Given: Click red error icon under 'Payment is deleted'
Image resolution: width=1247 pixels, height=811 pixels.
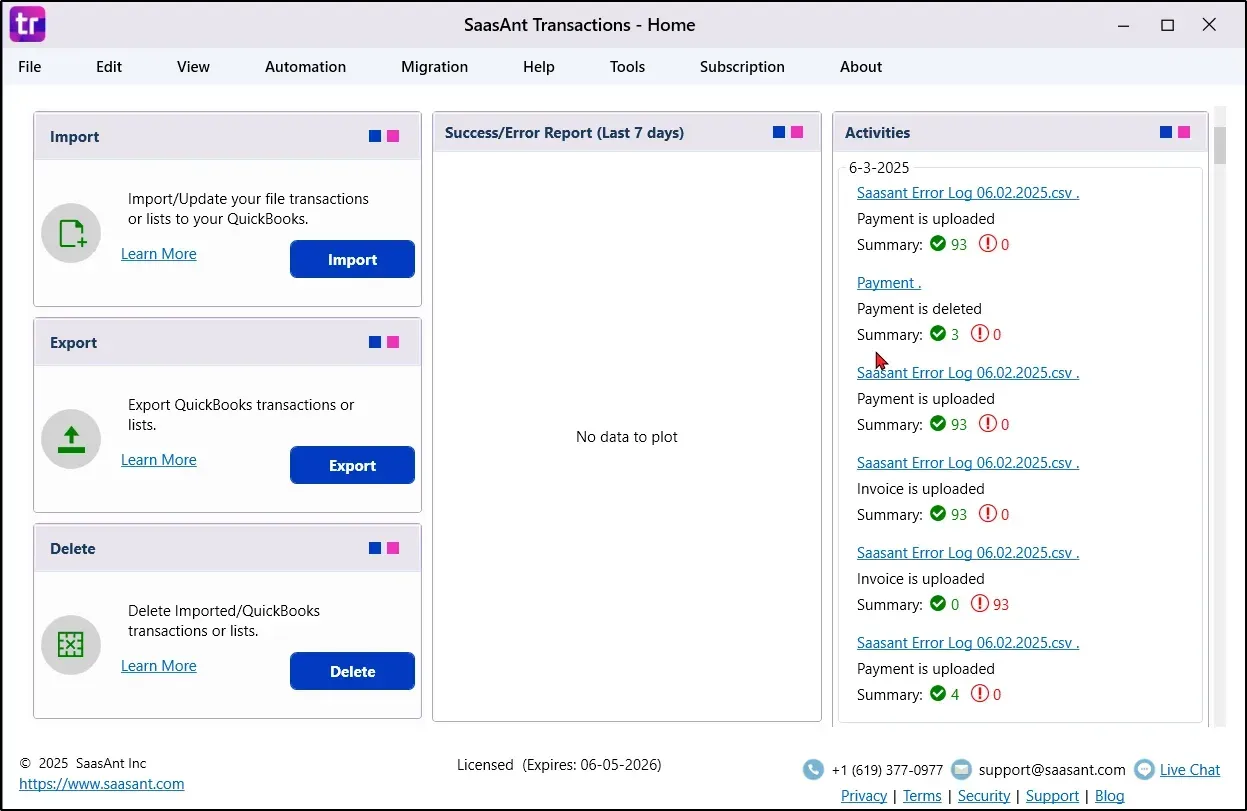Looking at the screenshot, I should (x=979, y=334).
